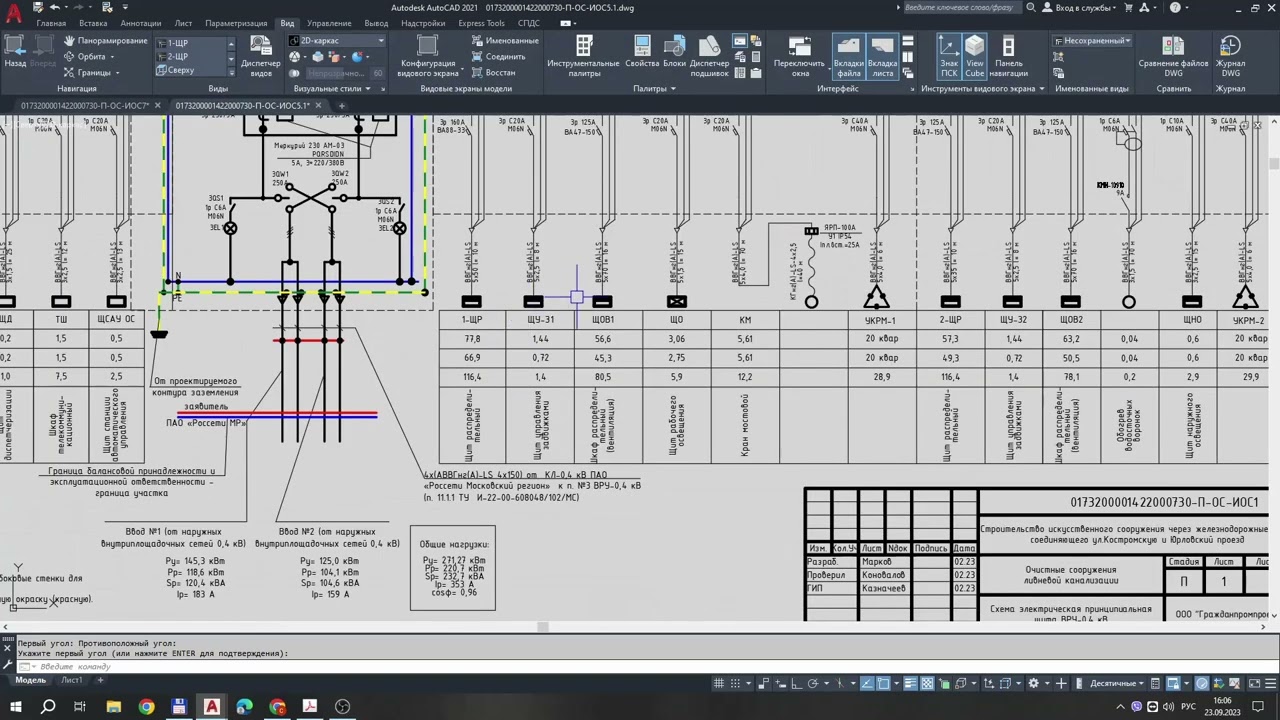The height and width of the screenshot is (720, 1280).
Task: Open Диспетчер видов view manager
Action: tap(261, 56)
